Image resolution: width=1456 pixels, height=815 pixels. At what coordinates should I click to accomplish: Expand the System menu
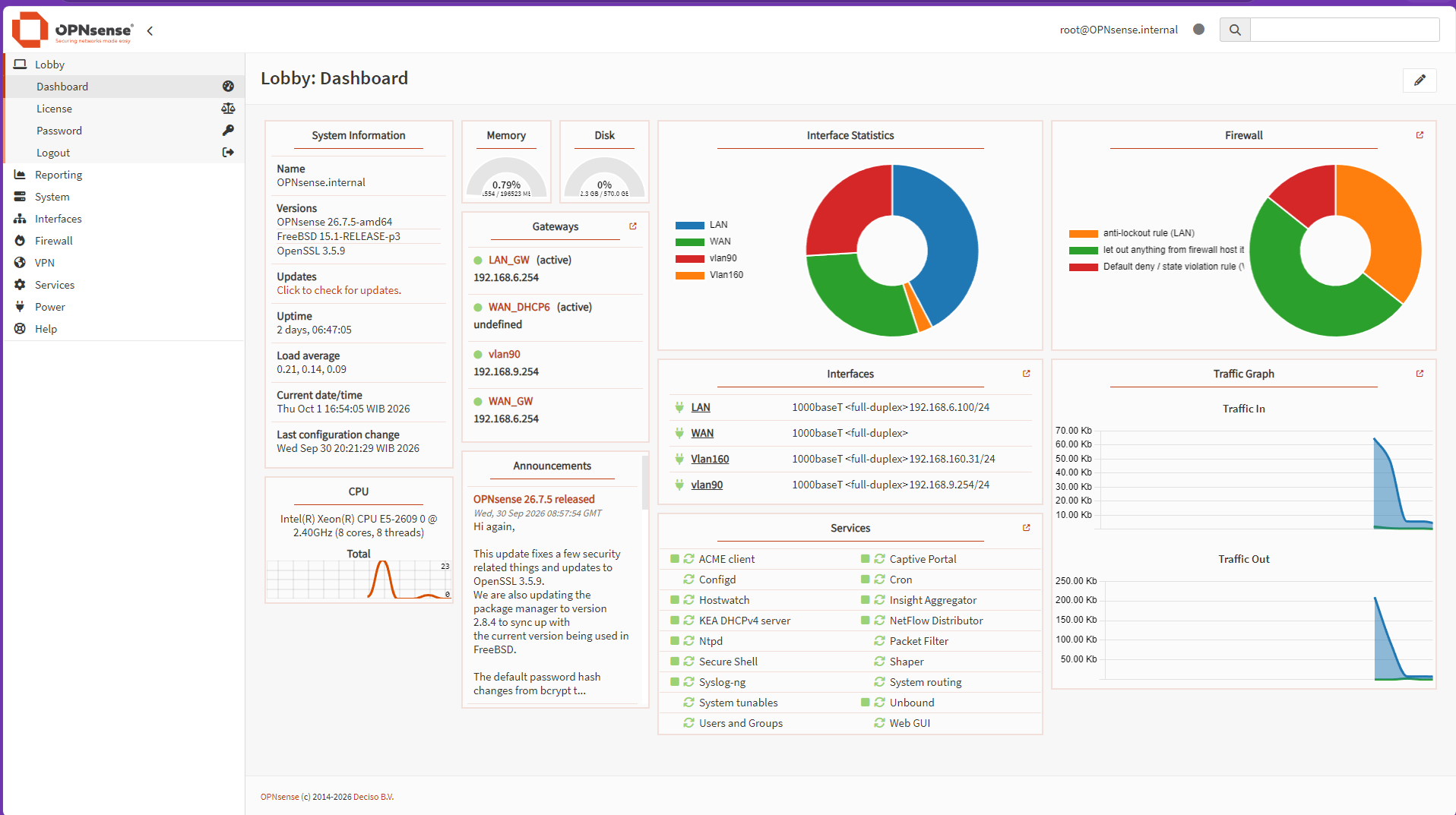pyautogui.click(x=125, y=197)
